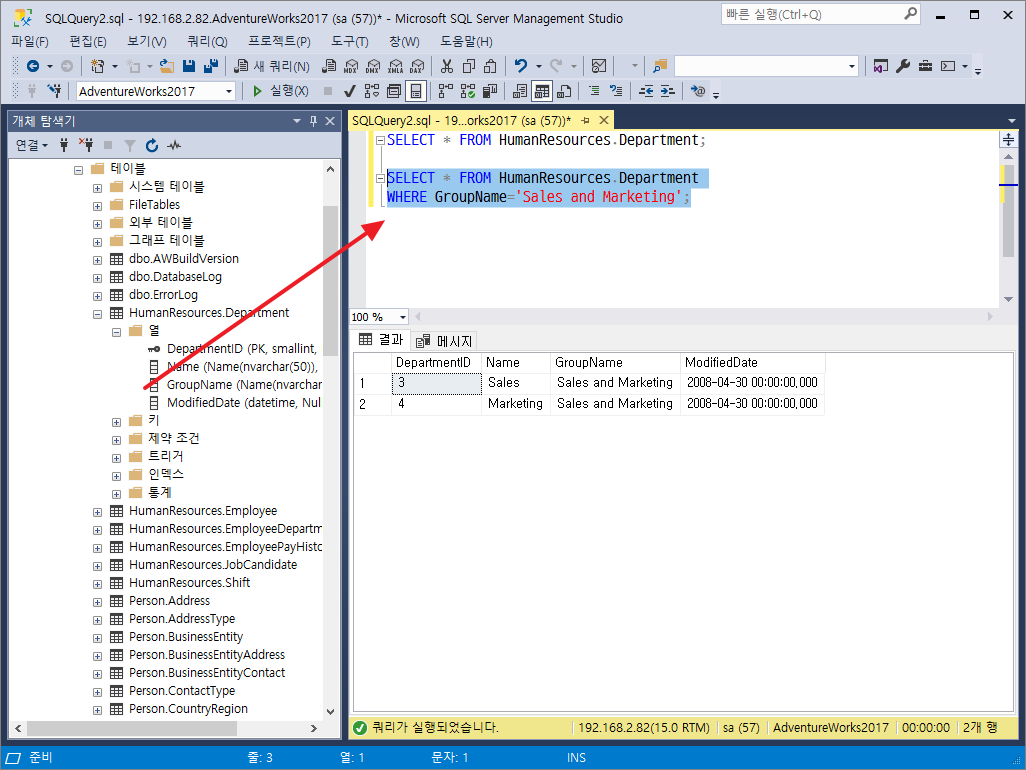Click the DMX query icon
This screenshot has width=1026, height=770.
373,66
